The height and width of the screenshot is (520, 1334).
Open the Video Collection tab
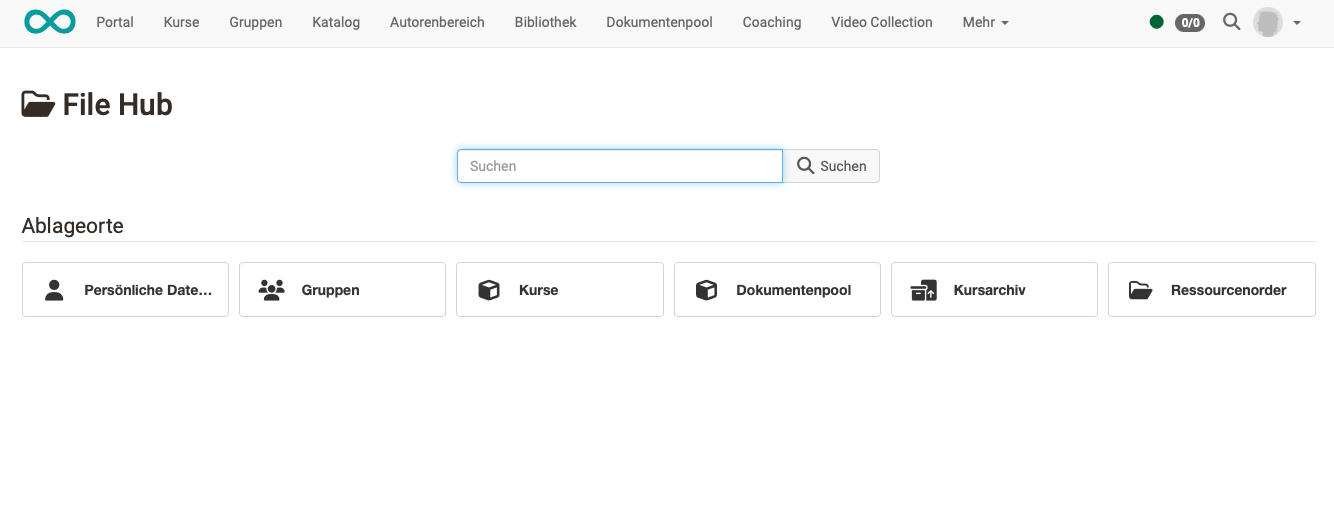(x=882, y=22)
